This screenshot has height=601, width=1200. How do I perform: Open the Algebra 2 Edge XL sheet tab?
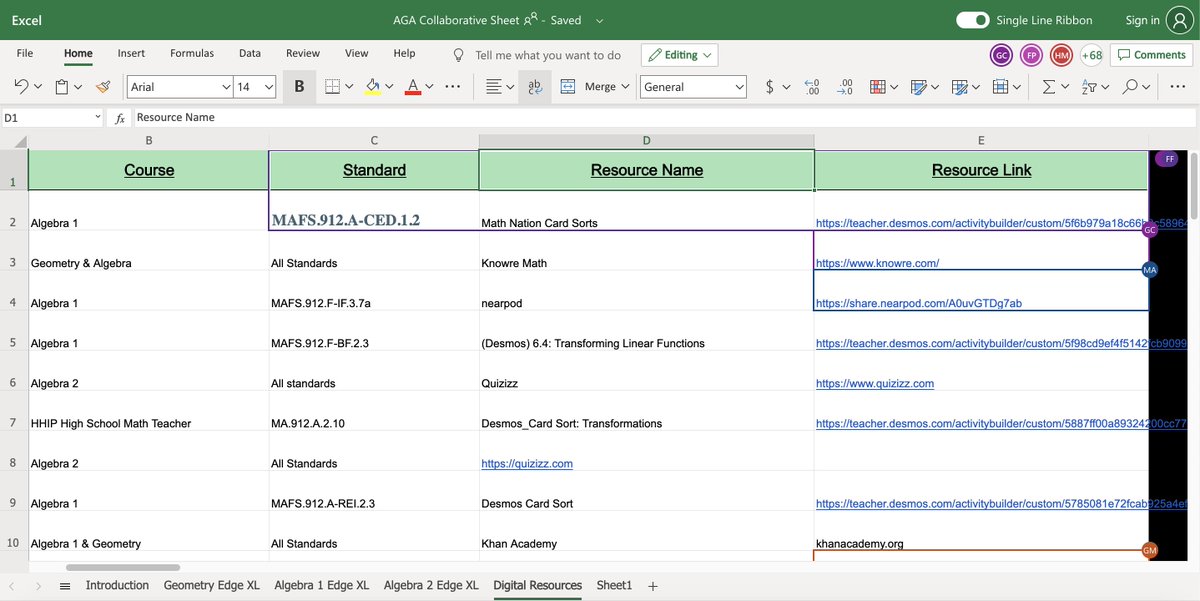[431, 585]
